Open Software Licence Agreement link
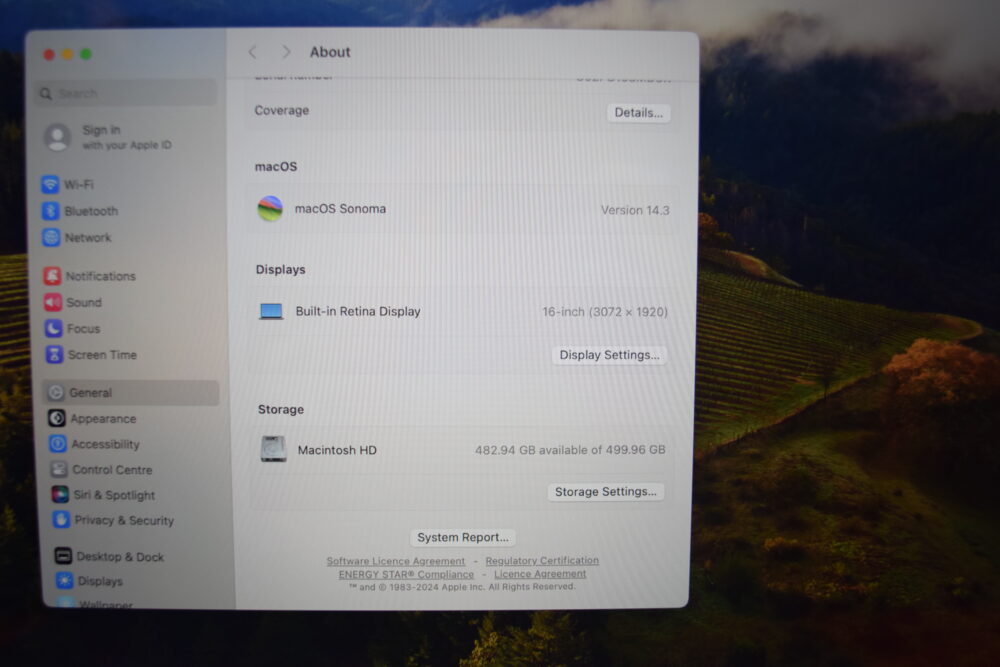The width and height of the screenshot is (1000, 667). point(396,561)
